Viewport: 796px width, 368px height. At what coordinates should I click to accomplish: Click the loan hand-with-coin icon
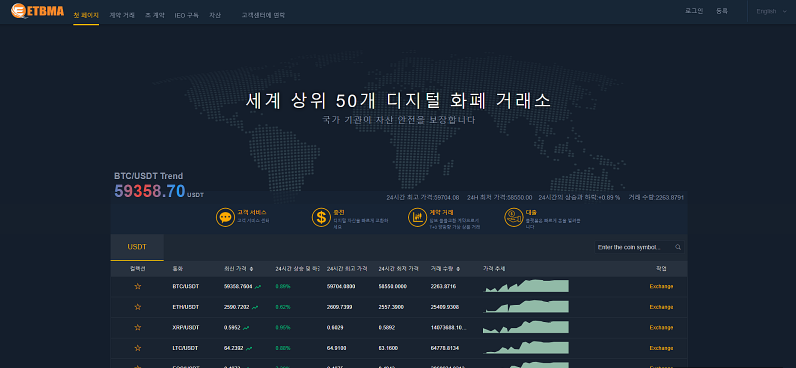point(514,217)
